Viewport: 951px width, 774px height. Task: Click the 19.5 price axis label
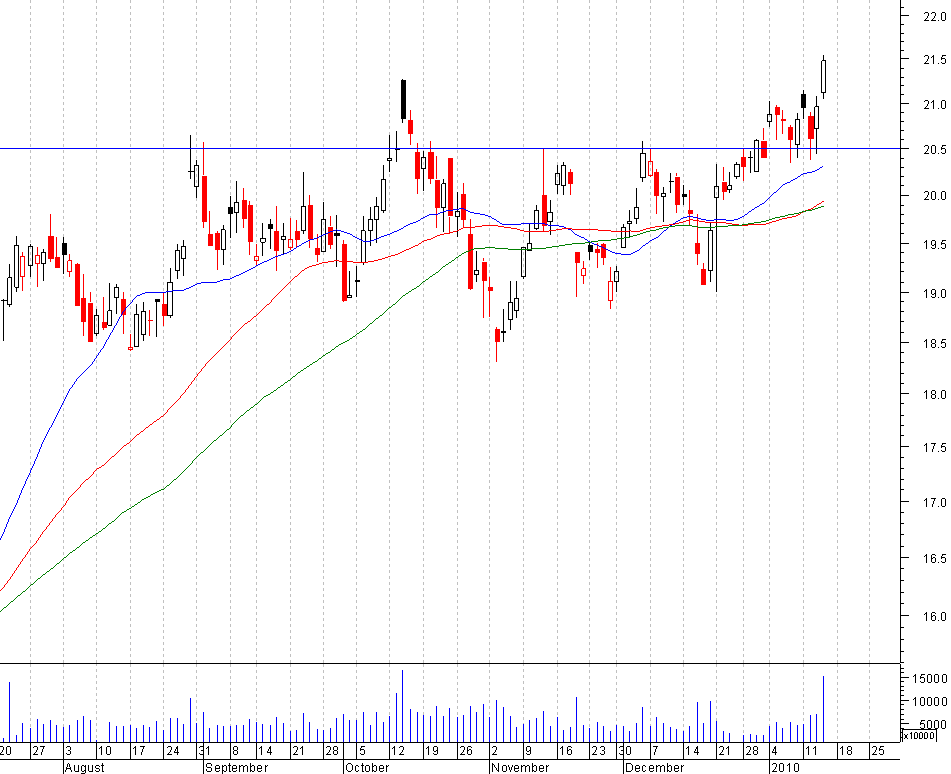935,244
